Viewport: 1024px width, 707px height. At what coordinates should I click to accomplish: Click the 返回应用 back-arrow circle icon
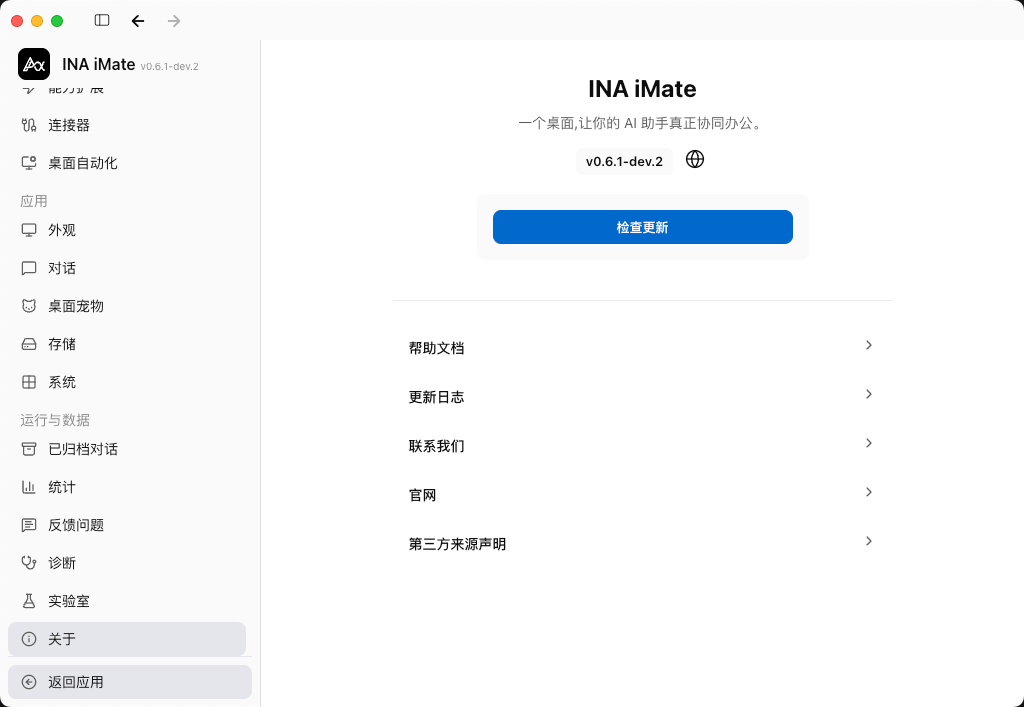click(29, 682)
